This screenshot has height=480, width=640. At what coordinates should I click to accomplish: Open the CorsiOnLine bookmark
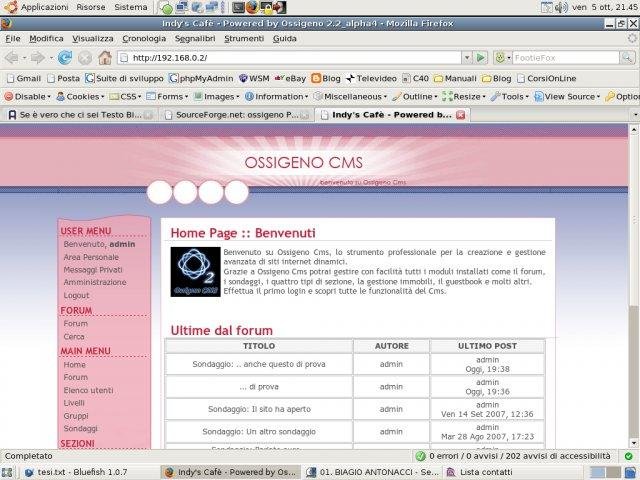point(547,78)
